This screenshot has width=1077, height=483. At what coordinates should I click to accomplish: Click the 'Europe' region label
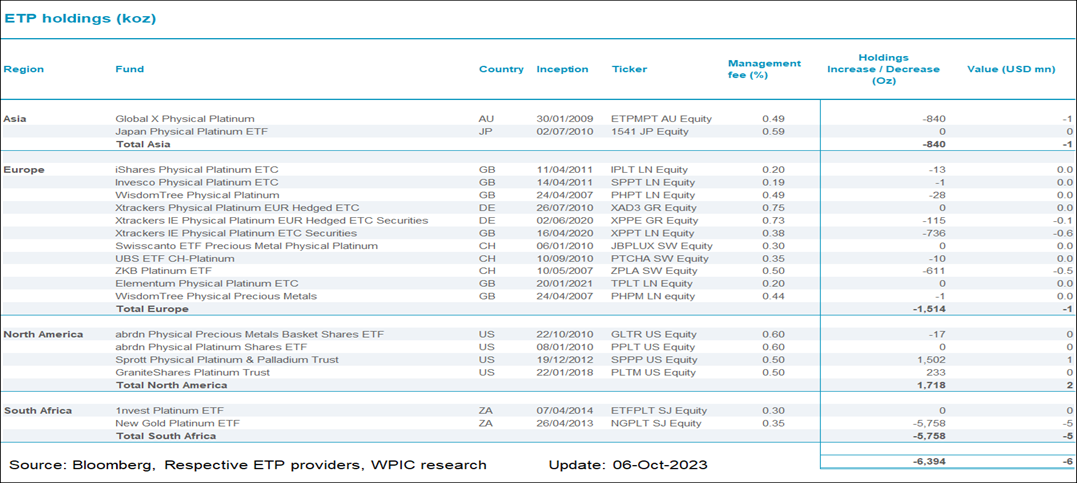[23, 170]
